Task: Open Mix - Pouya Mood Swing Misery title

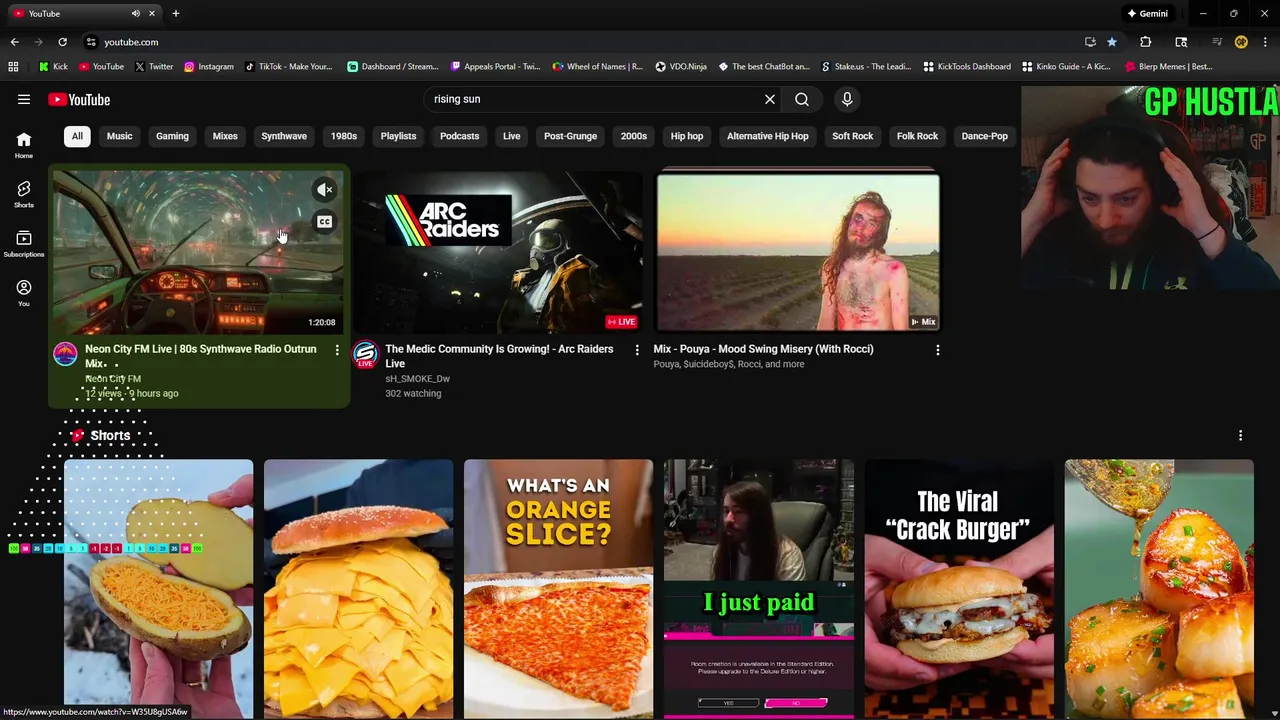Action: (x=763, y=349)
